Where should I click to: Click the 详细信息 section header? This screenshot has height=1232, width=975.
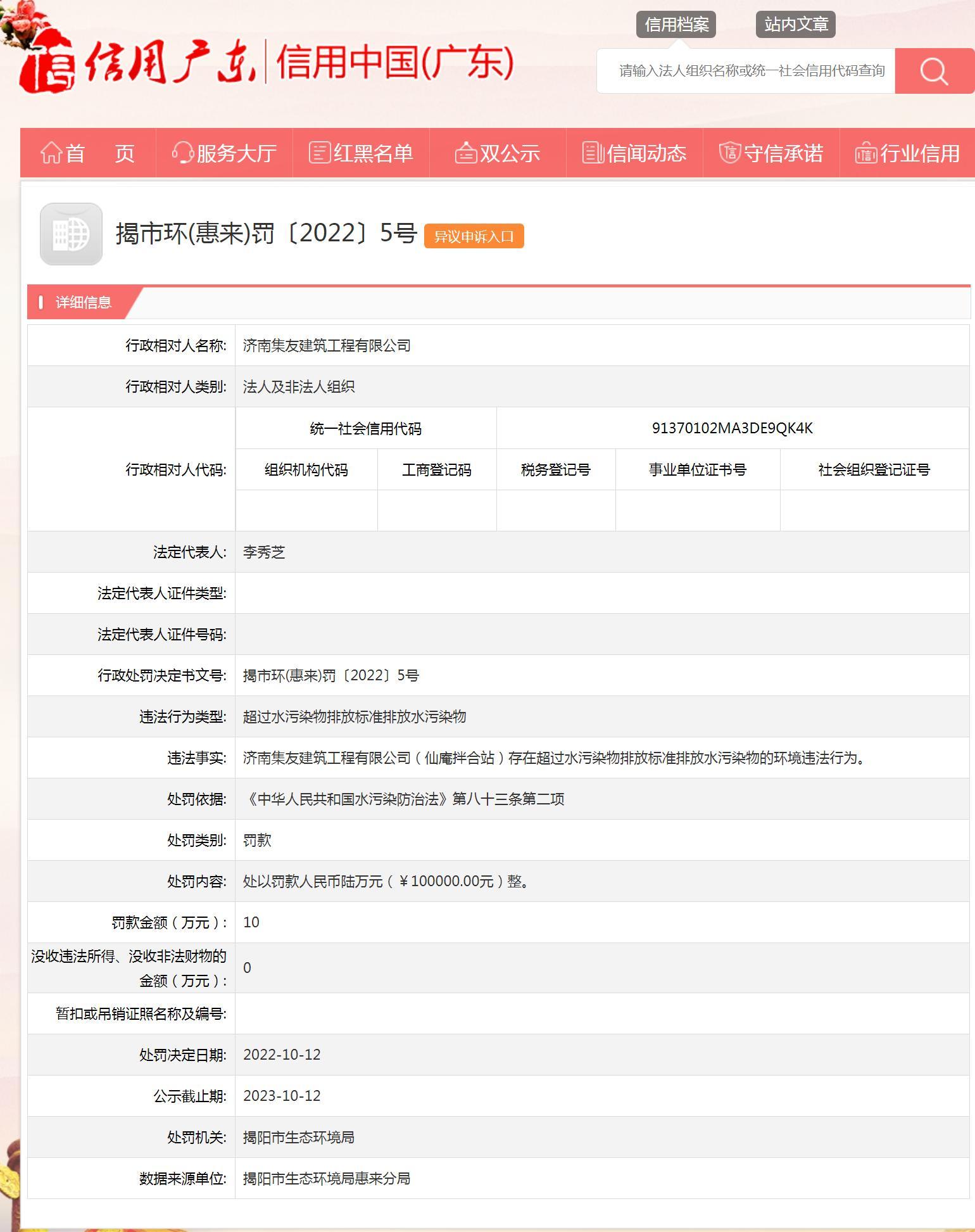point(83,303)
